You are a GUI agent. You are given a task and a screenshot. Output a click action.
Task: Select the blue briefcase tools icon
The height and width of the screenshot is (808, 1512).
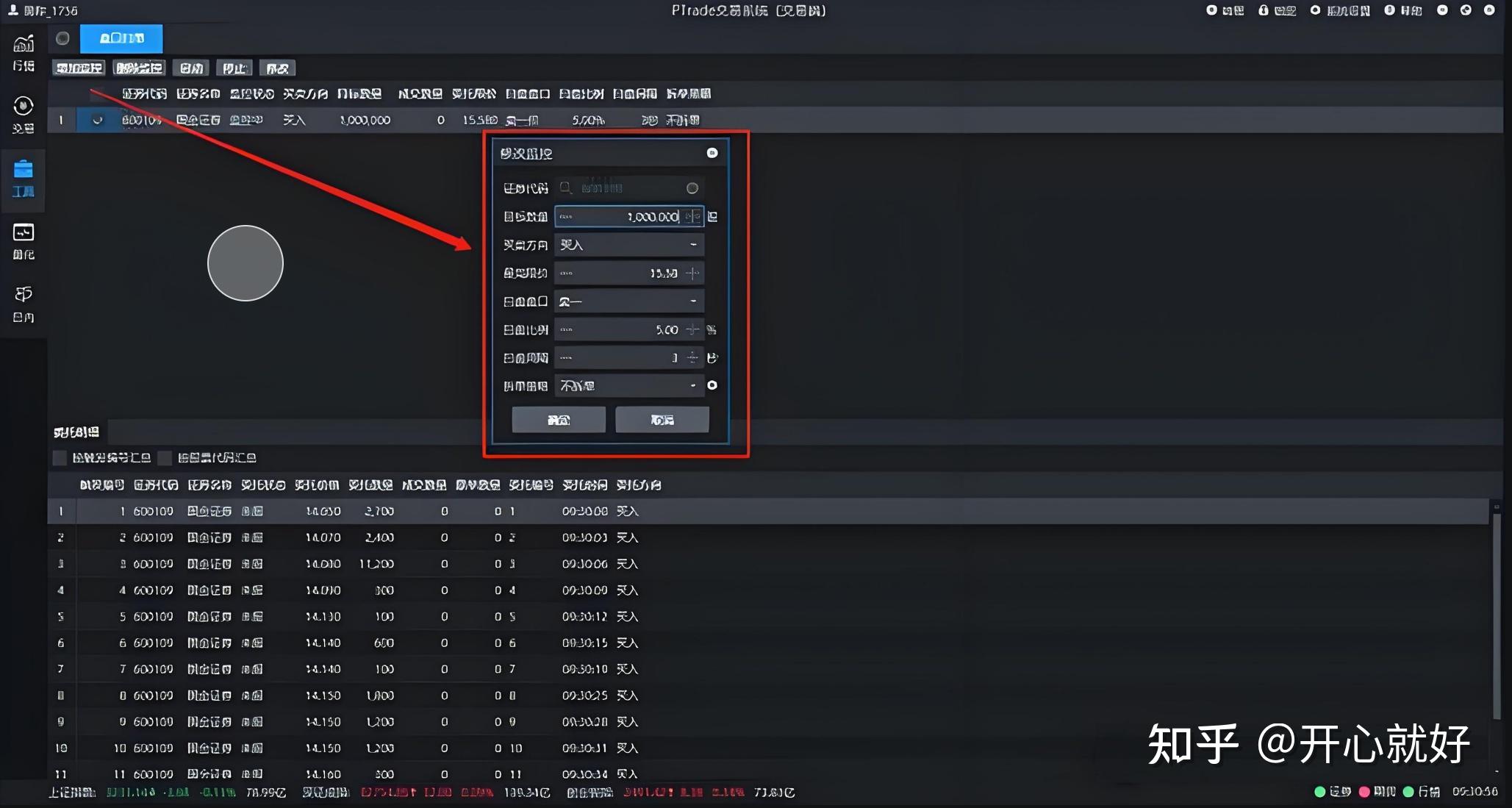click(x=24, y=170)
